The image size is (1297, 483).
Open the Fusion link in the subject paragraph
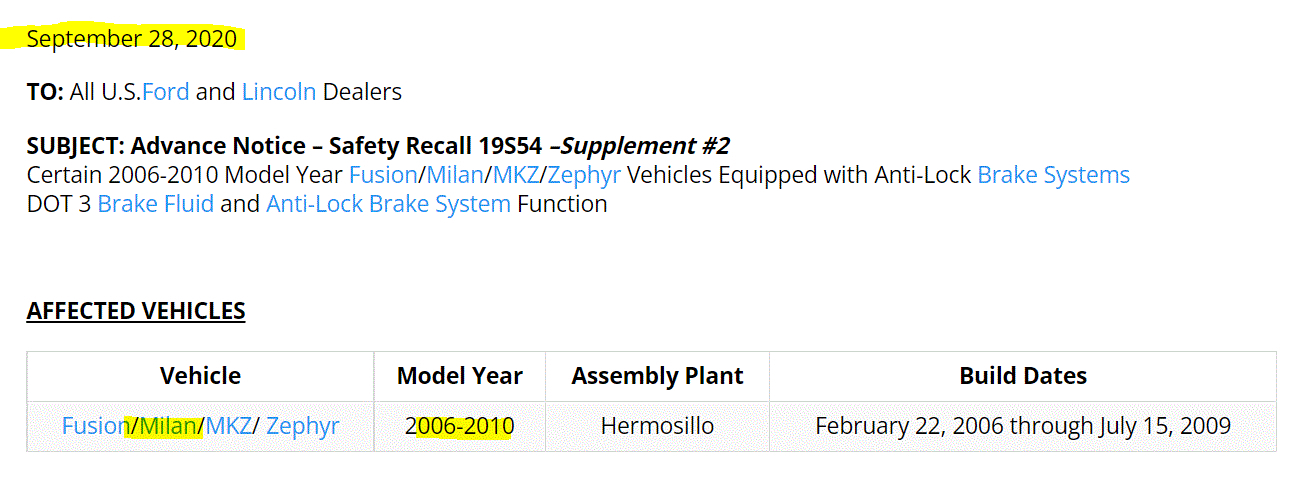[x=382, y=176]
